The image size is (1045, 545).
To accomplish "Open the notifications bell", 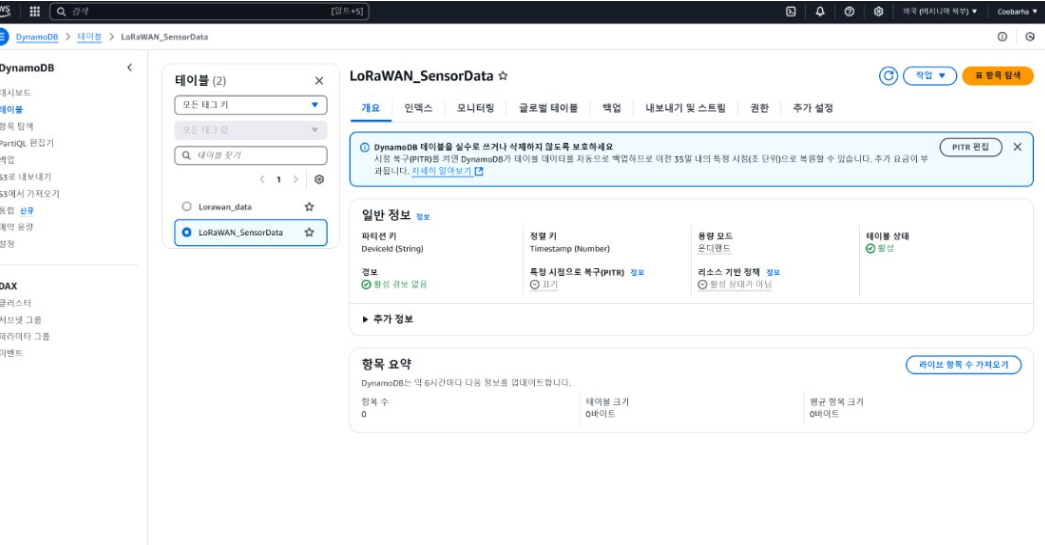I will (x=820, y=11).
